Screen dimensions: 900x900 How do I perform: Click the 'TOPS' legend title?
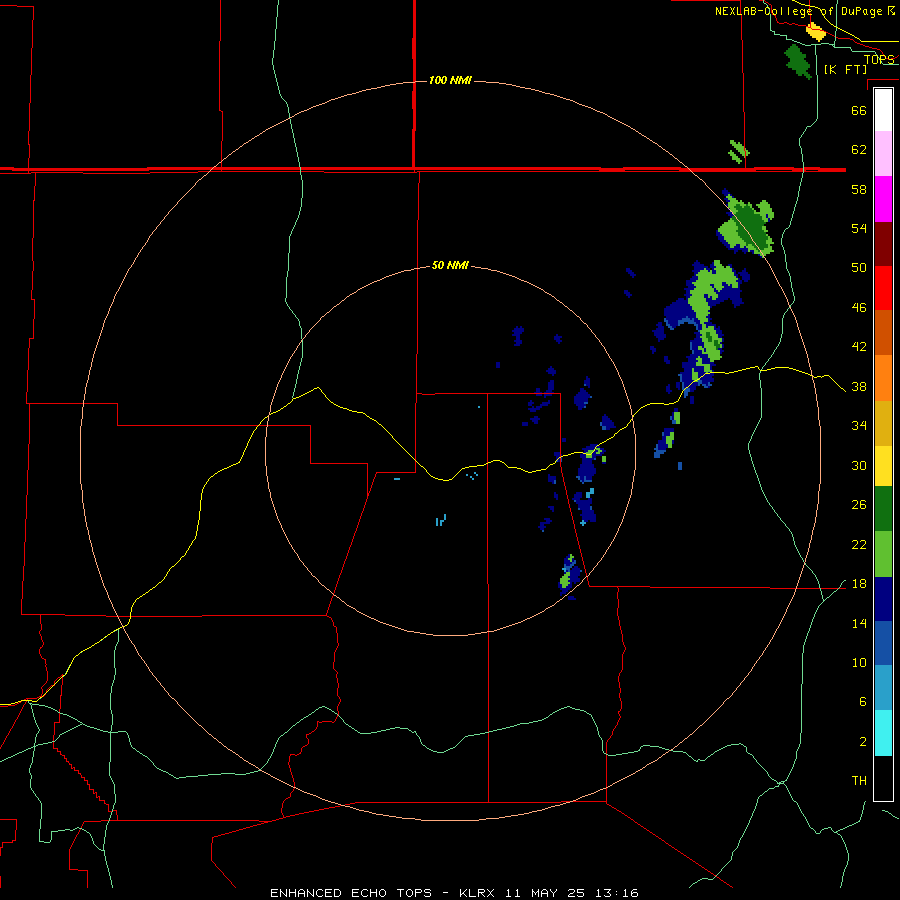pos(879,59)
